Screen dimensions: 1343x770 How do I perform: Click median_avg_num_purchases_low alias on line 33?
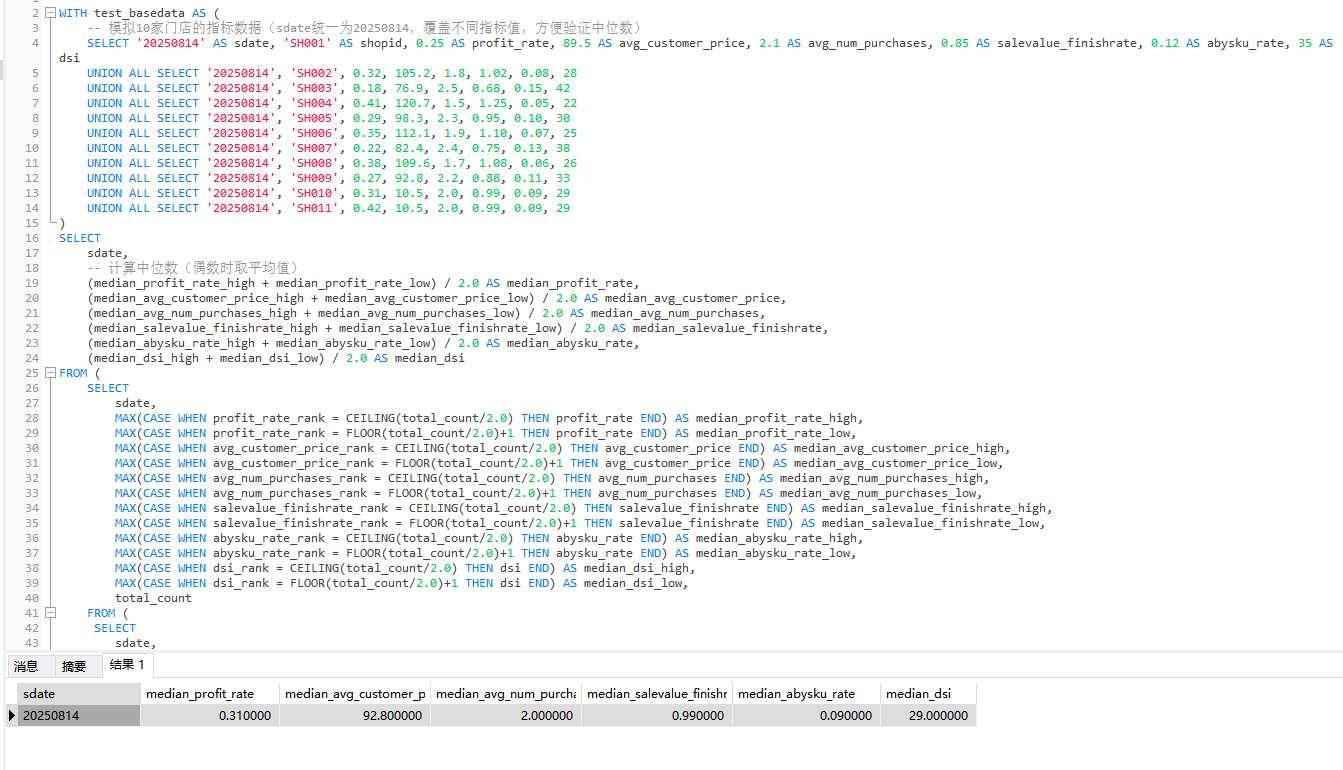880,493
